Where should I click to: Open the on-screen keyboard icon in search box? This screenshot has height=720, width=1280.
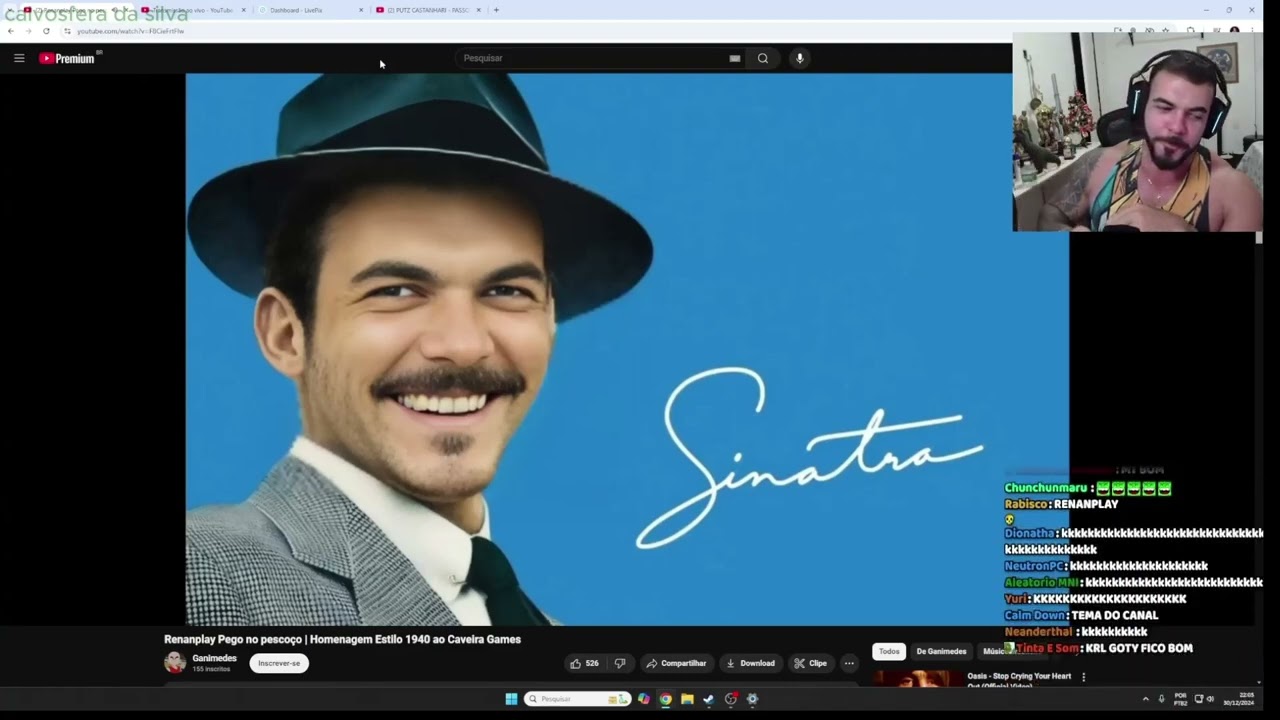735,58
